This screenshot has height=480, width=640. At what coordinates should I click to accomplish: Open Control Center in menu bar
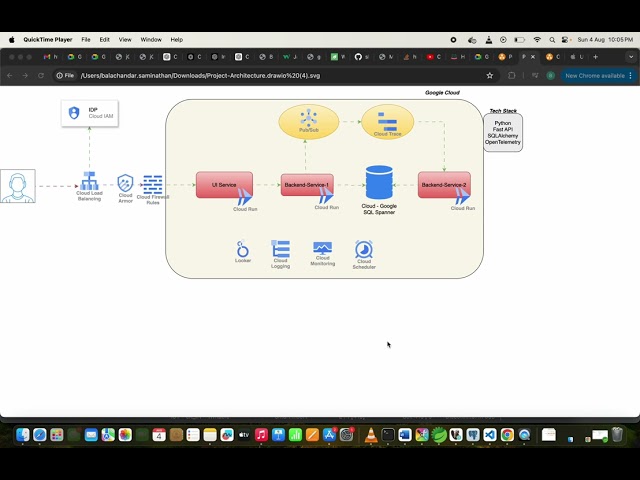click(565, 40)
